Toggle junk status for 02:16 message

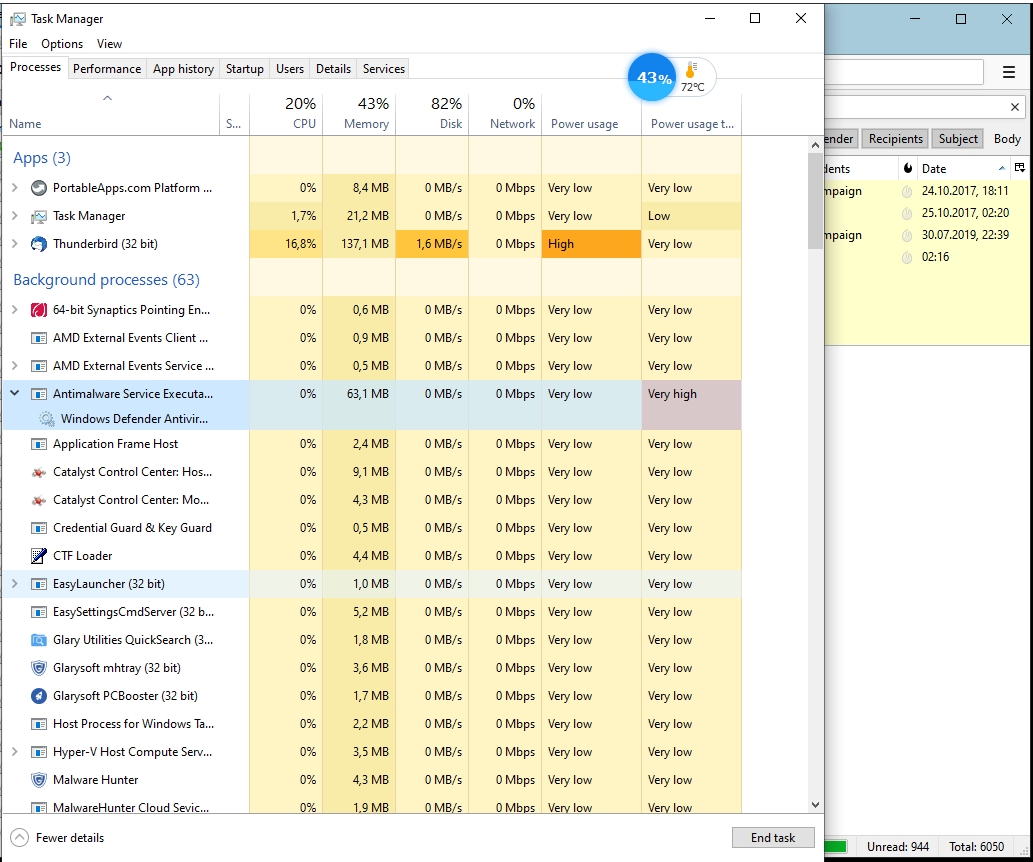907,257
